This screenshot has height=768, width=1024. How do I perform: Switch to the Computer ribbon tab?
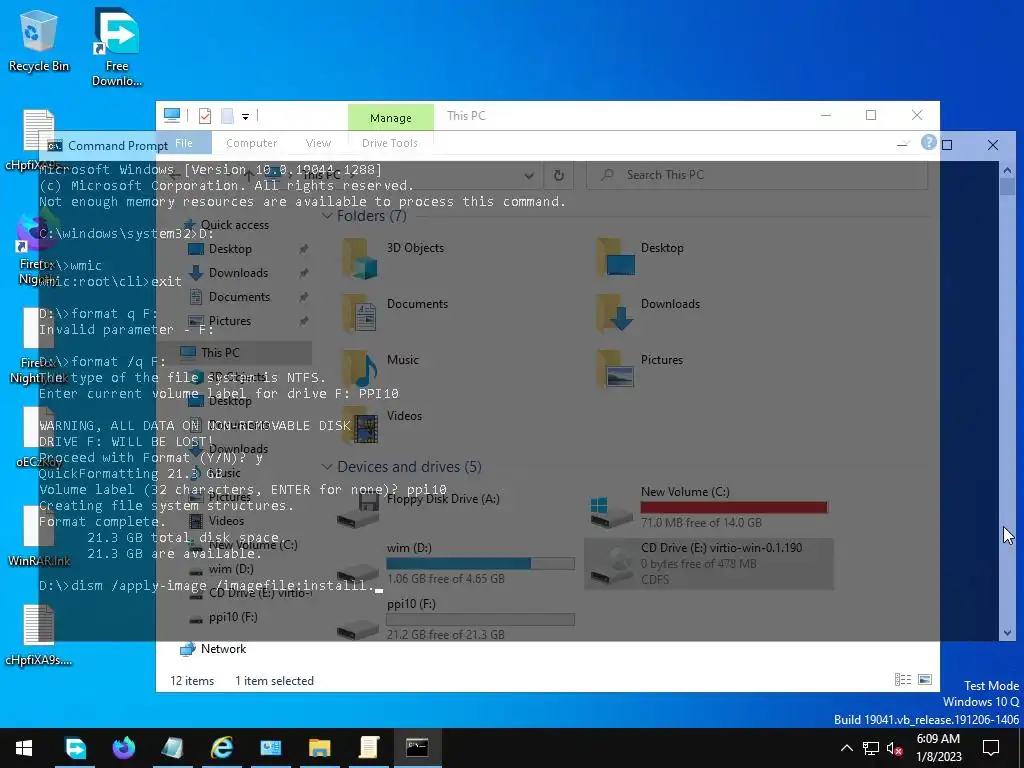[x=251, y=143]
